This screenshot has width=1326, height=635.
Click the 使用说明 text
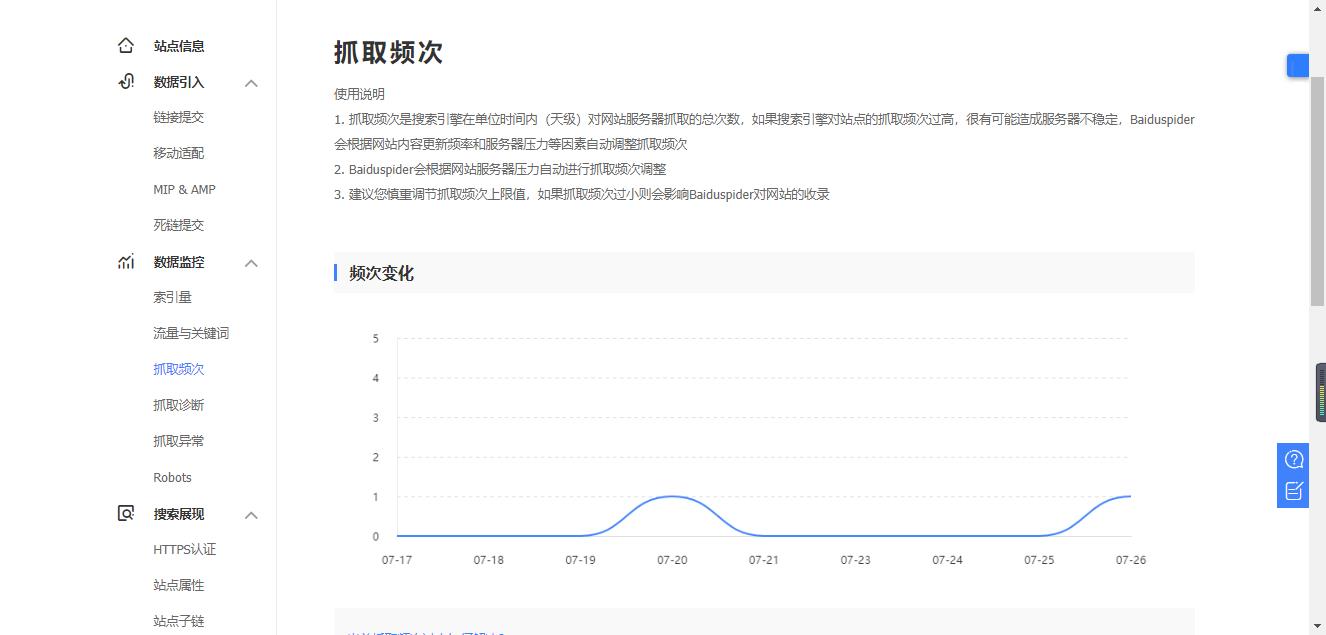[x=359, y=94]
